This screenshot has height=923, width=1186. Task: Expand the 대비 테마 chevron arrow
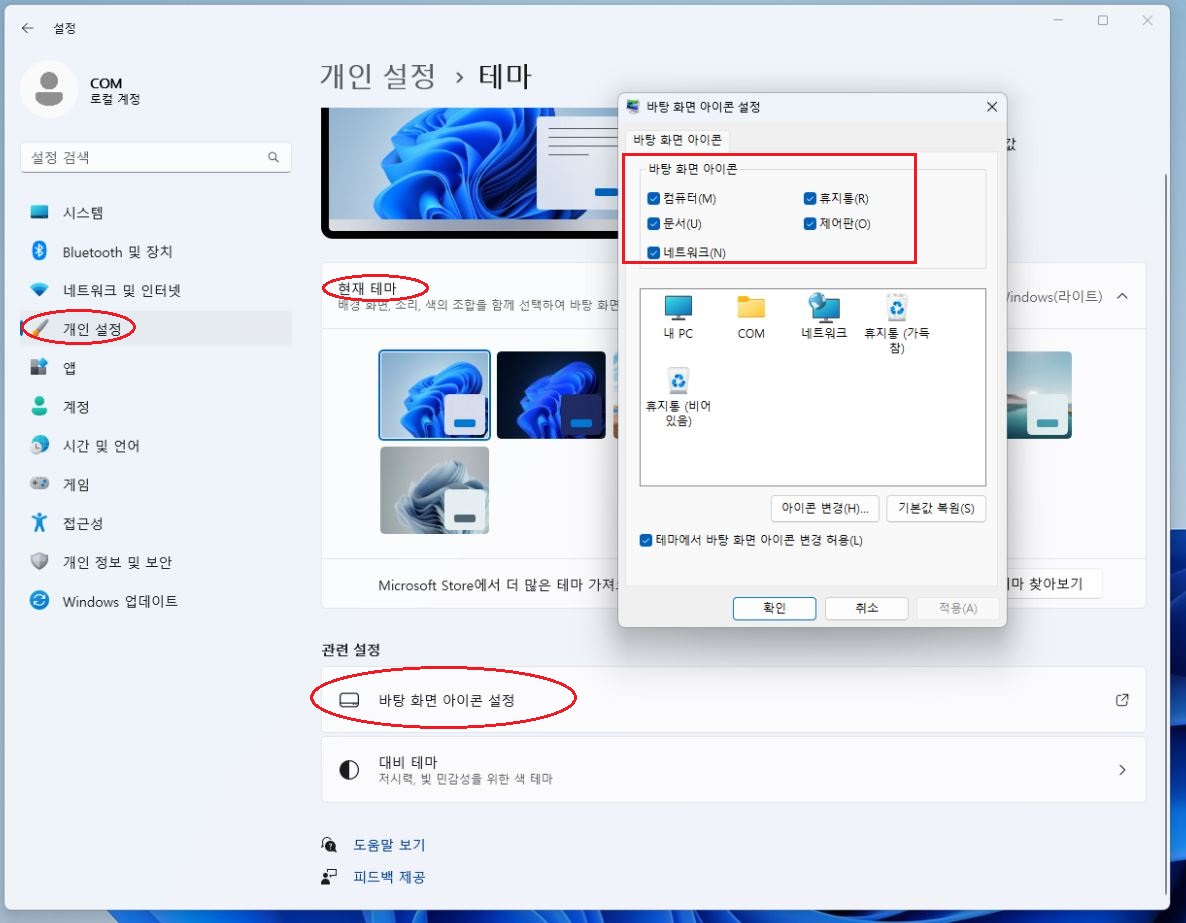1122,770
